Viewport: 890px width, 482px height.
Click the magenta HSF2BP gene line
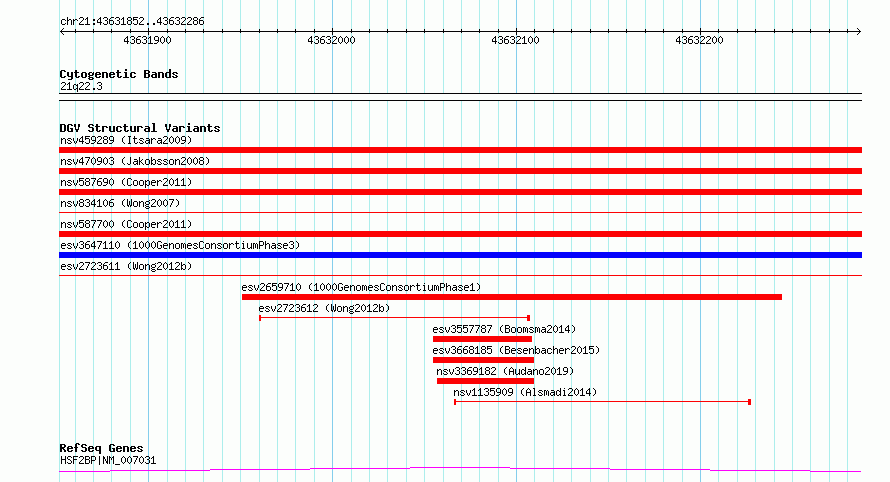(x=460, y=469)
